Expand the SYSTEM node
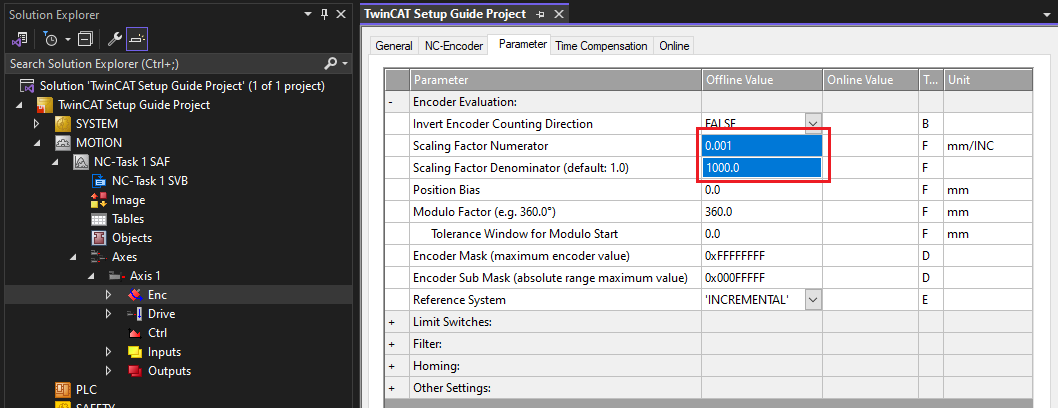The image size is (1058, 408). click(x=38, y=124)
